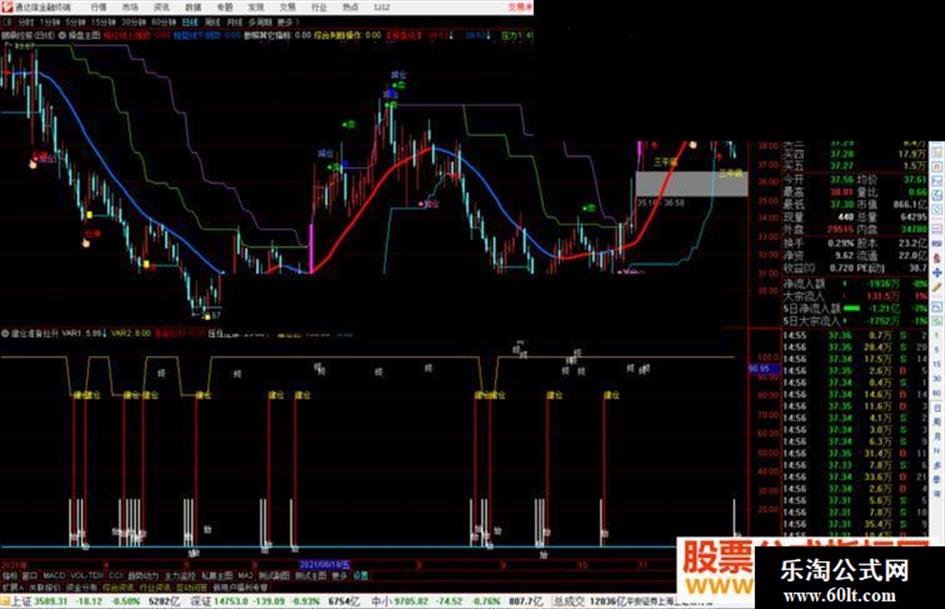This screenshot has width=945, height=609.
Task: Select the CCI indicator tab
Action: [x=116, y=576]
